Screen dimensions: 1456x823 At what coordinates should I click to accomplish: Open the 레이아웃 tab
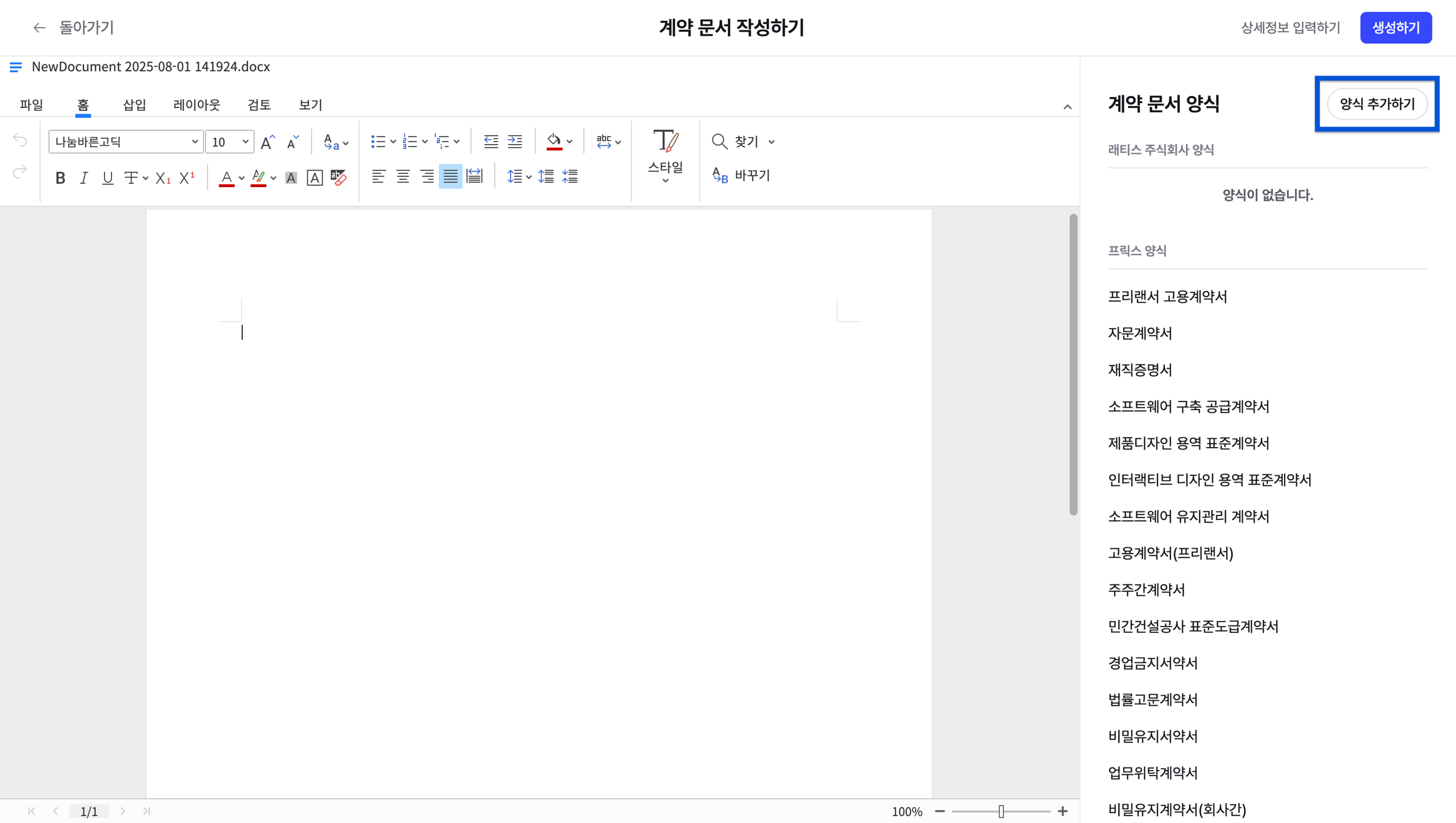click(x=196, y=105)
